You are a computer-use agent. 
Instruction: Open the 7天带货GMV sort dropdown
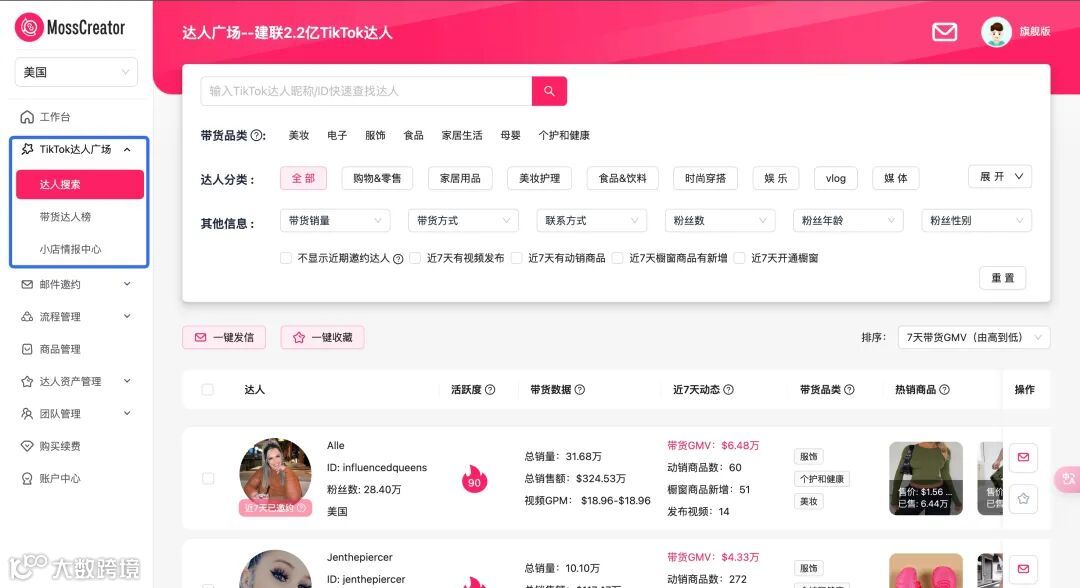coord(974,337)
